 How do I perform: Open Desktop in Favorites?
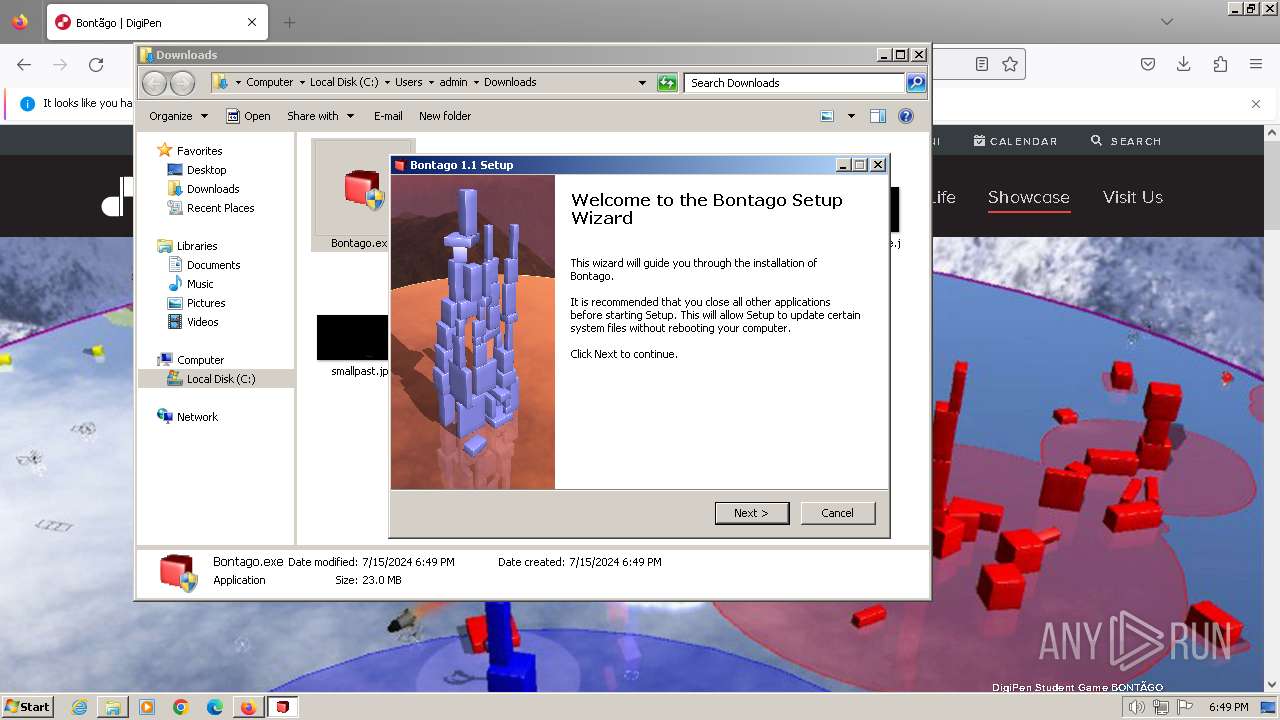[206, 170]
